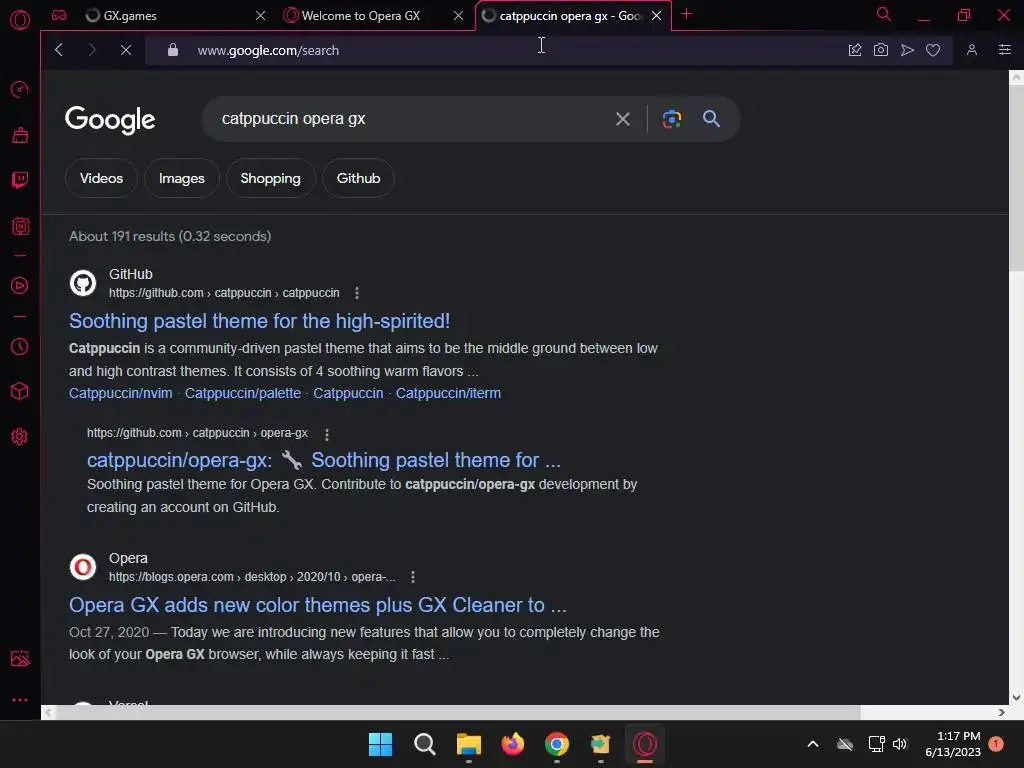The height and width of the screenshot is (768, 1024).
Task: Click the scroll right arrow at page bottom
Action: (x=1001, y=712)
